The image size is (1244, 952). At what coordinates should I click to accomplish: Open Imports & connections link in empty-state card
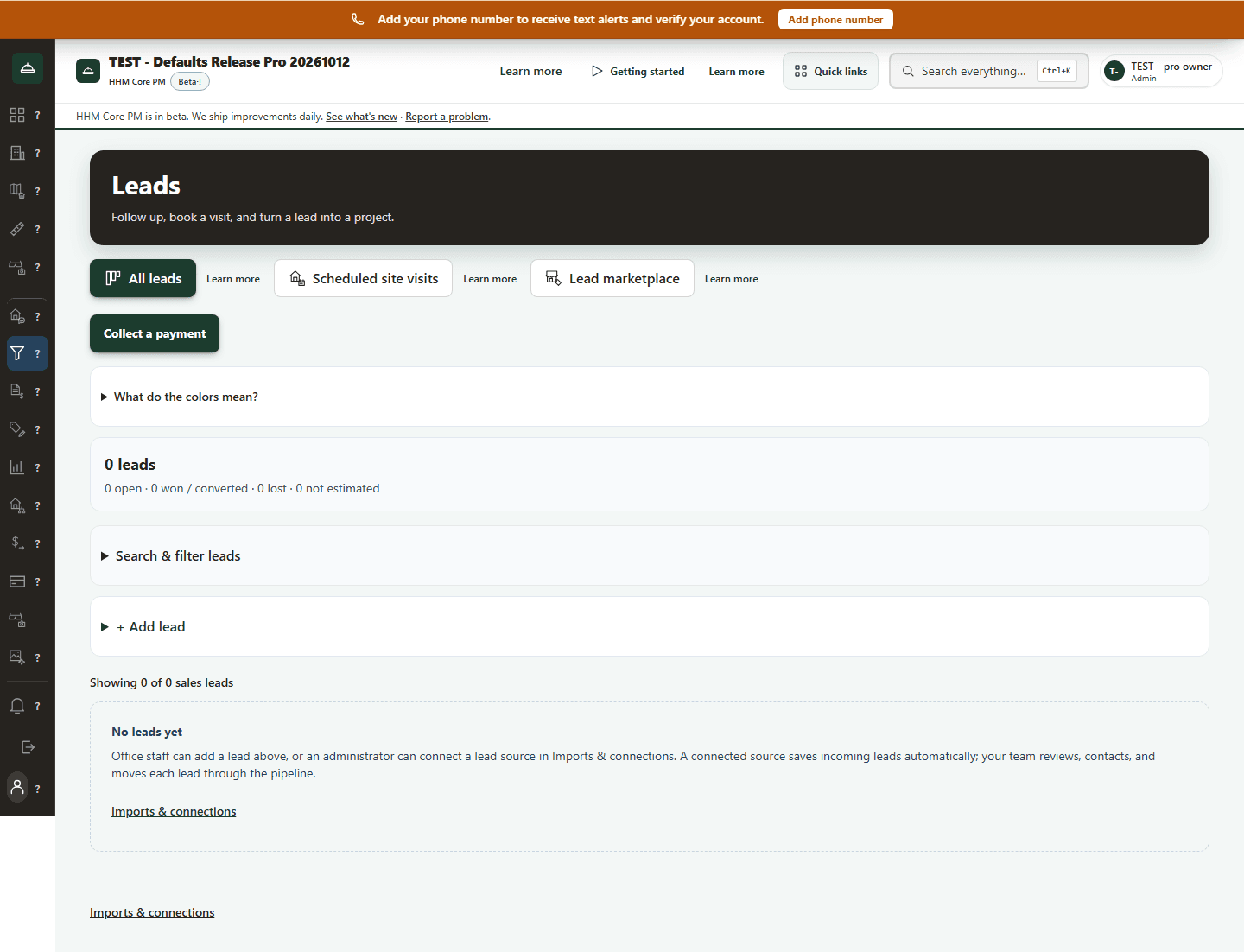tap(174, 811)
